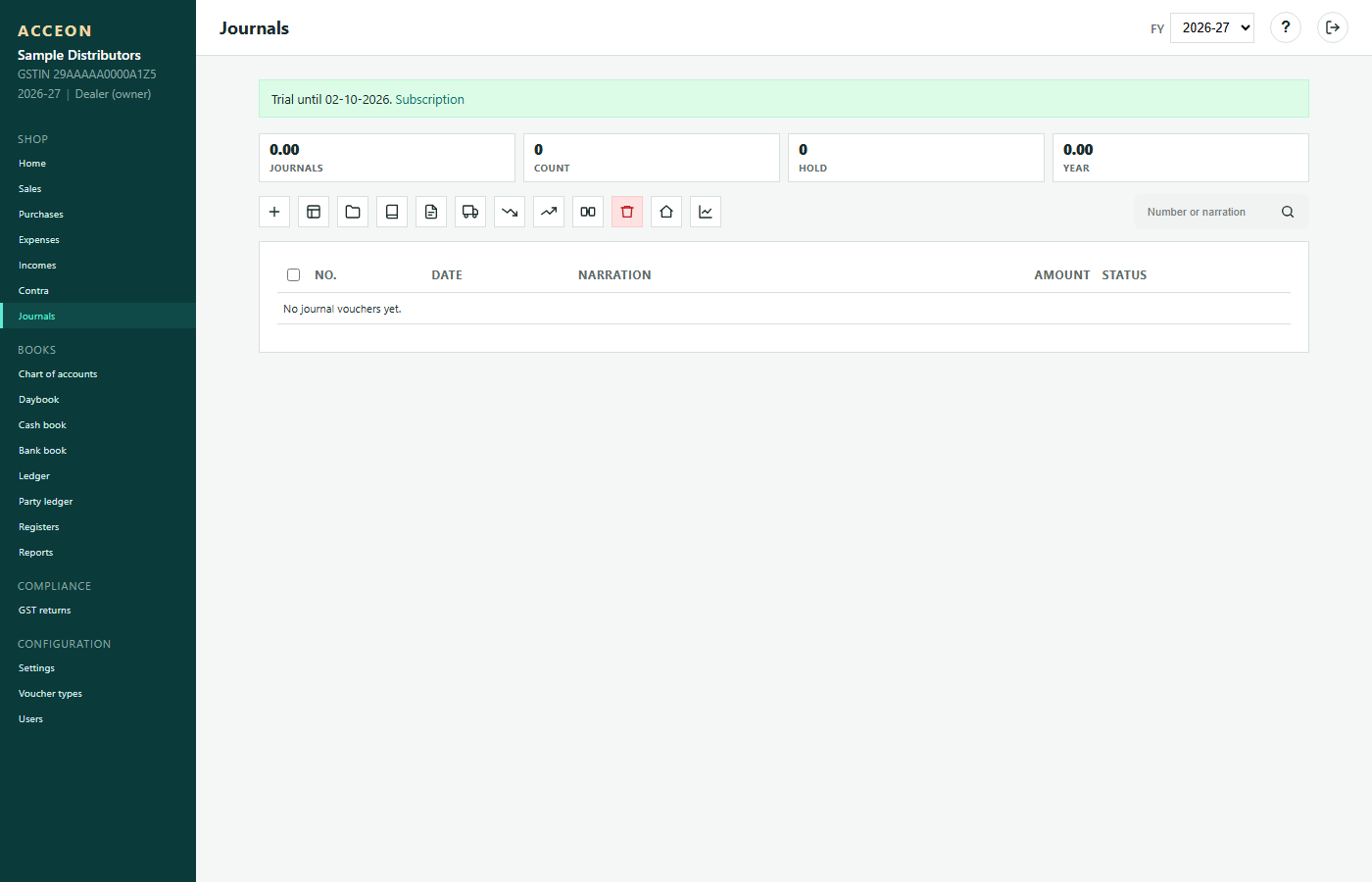Open the FY 2026-27 dropdown
1372x882 pixels.
[1212, 27]
